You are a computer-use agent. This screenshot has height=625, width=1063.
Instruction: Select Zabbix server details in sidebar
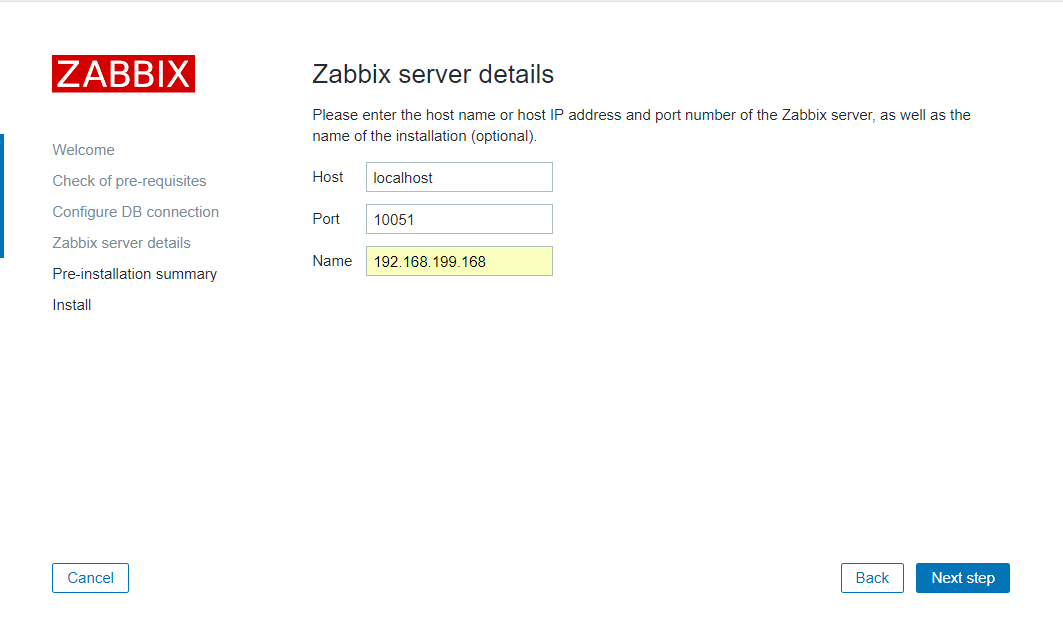click(x=121, y=243)
